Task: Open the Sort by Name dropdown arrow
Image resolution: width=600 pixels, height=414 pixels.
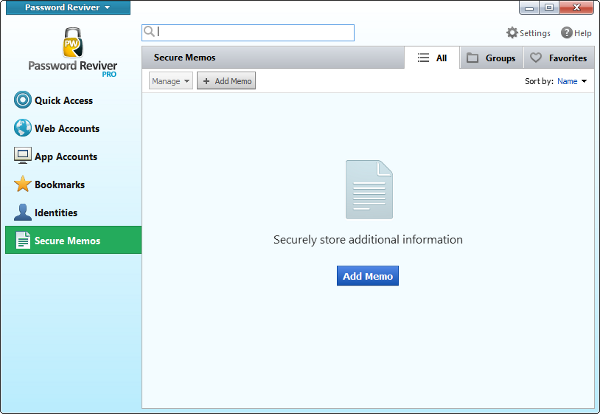Action: [584, 81]
